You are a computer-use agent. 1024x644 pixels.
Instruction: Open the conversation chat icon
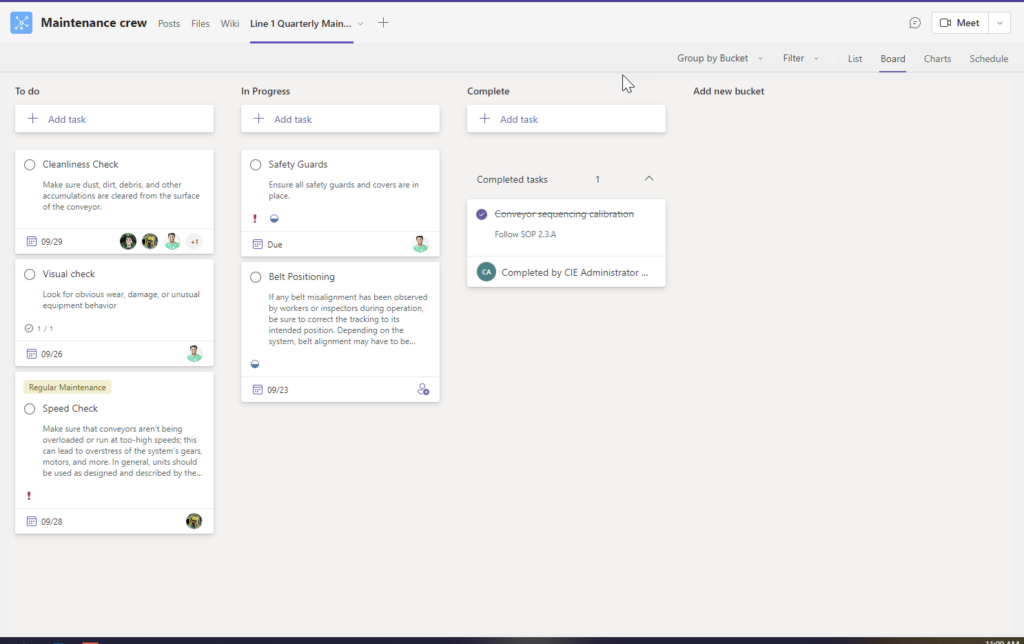[x=914, y=23]
